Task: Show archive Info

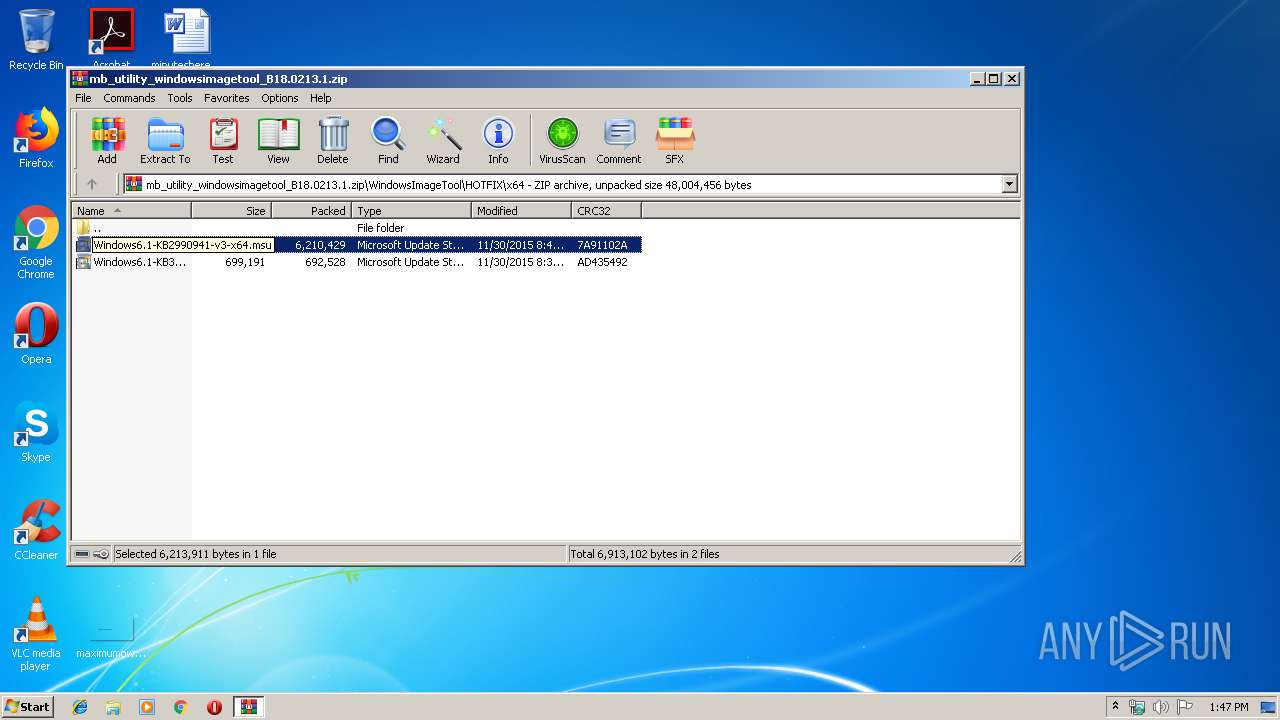Action: click(498, 140)
